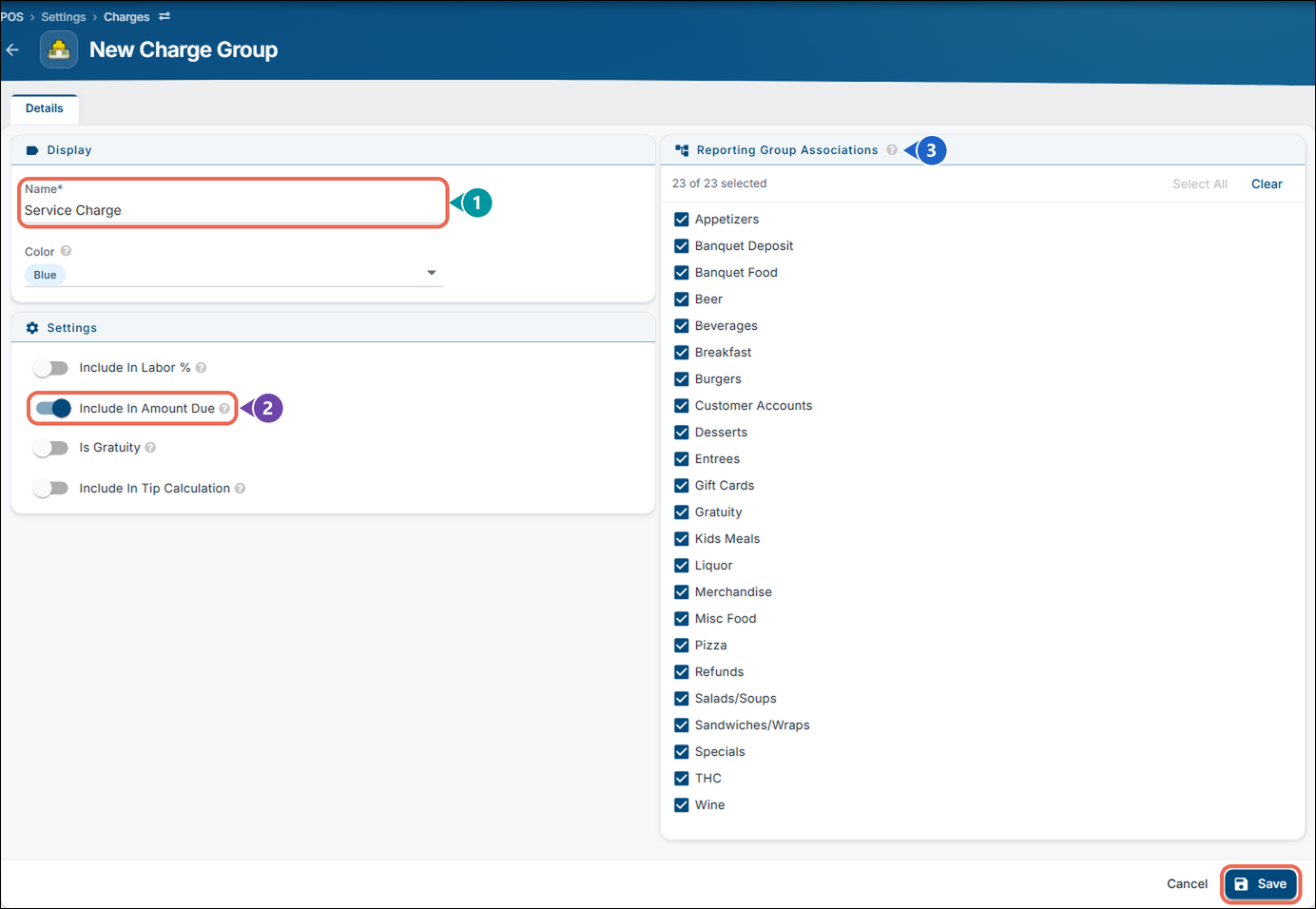
Task: Uncheck the Beverages checkbox
Action: [x=681, y=325]
